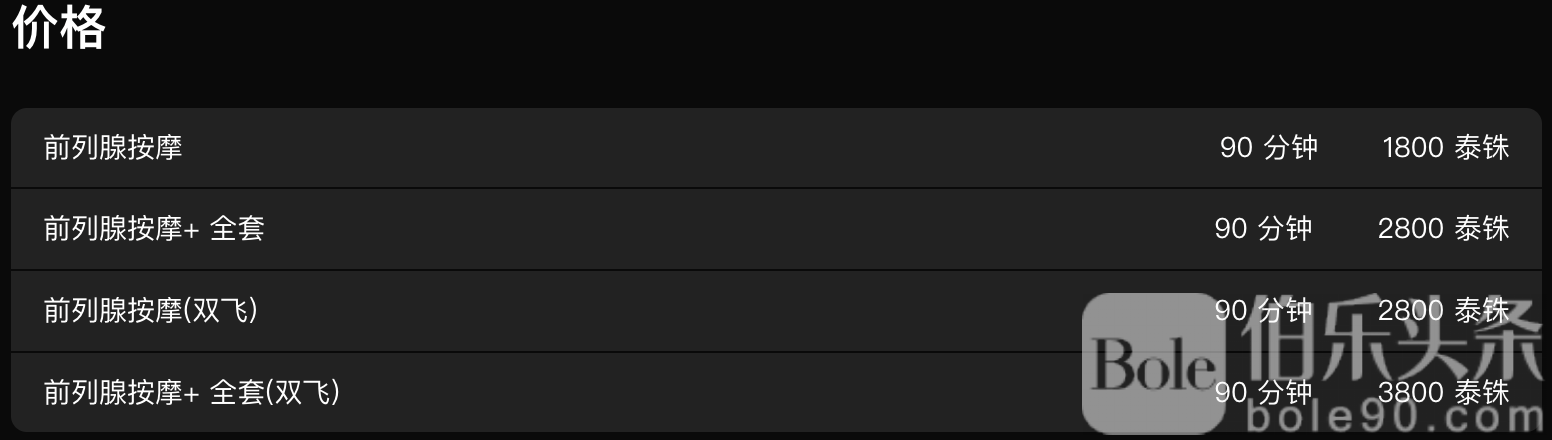Select the 前列腺按摩 row name

point(113,149)
